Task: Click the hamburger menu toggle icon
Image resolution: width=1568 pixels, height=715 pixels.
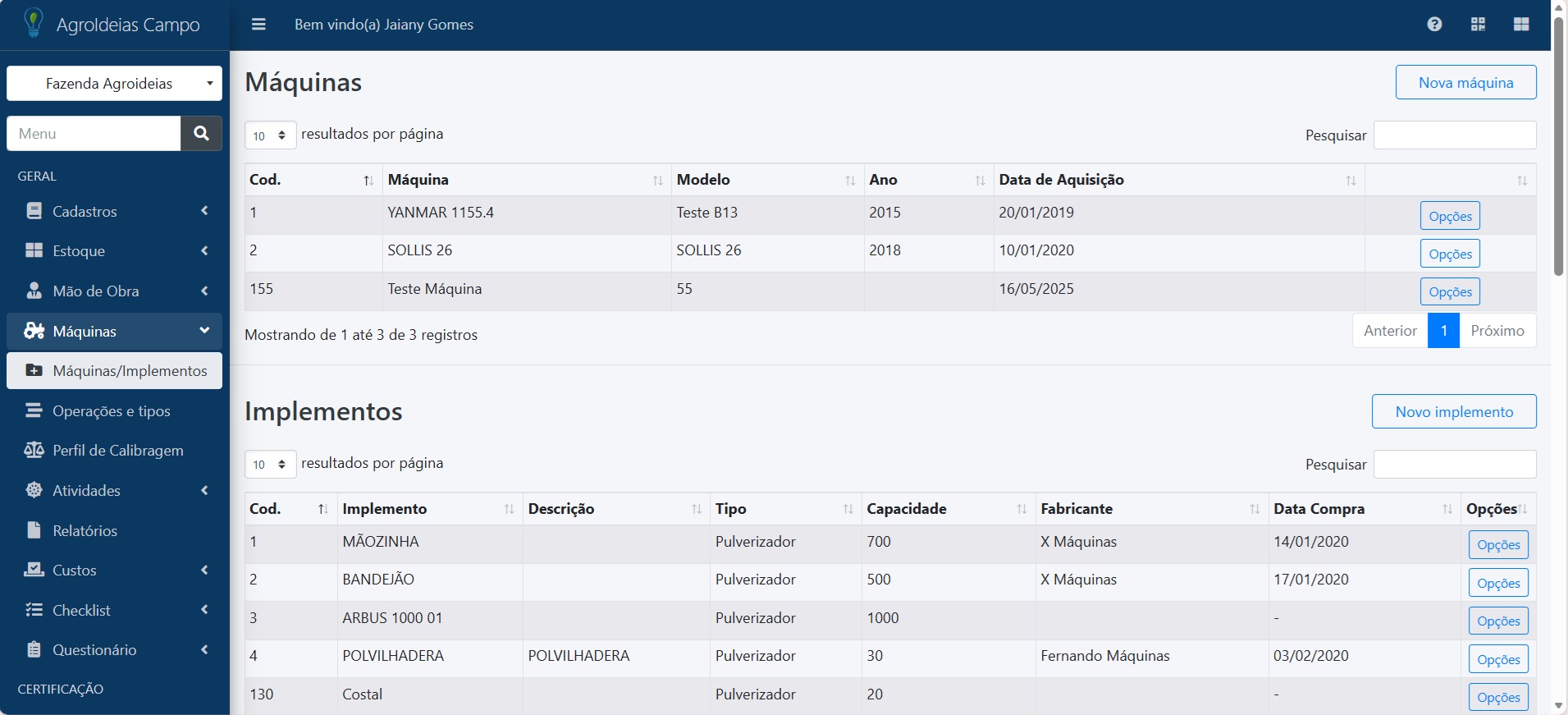Action: [x=258, y=25]
